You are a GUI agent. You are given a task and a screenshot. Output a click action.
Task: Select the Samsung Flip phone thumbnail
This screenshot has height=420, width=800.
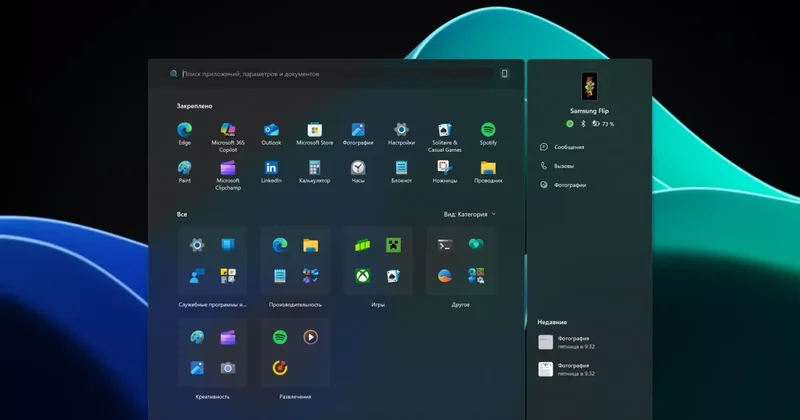click(x=589, y=86)
